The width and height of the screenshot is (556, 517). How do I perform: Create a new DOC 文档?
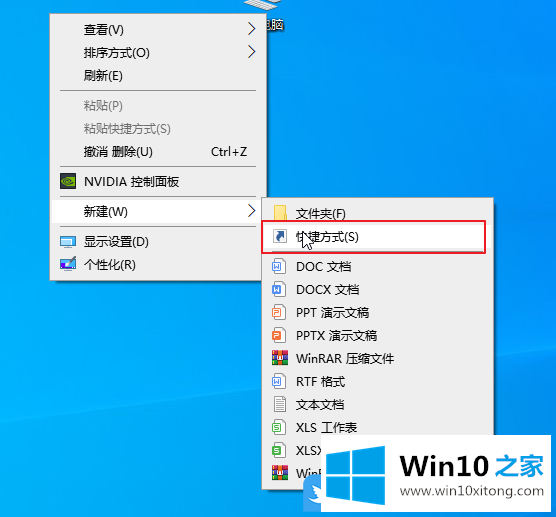point(377,266)
